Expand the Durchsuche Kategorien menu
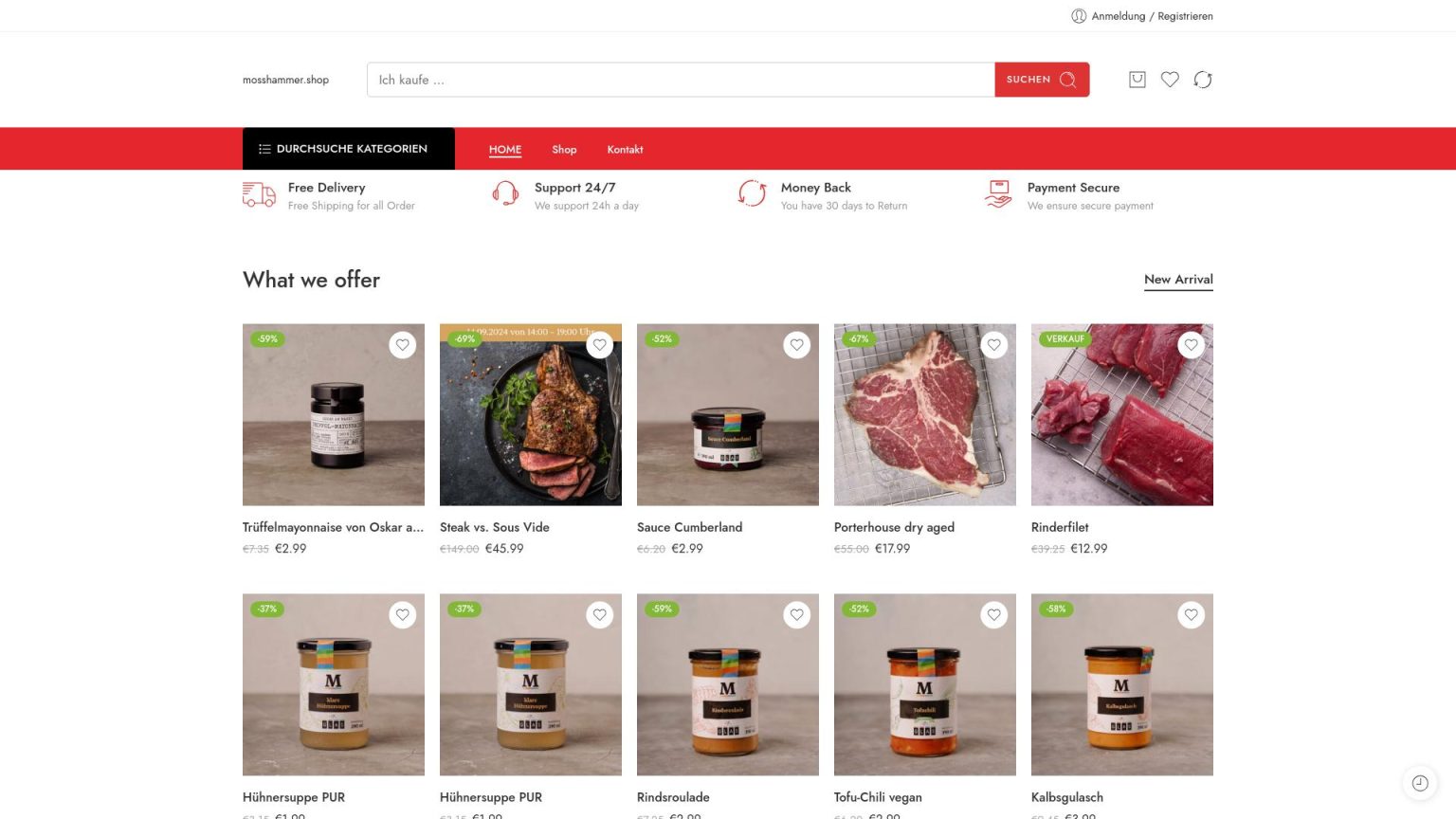This screenshot has height=819, width=1456. coord(349,149)
